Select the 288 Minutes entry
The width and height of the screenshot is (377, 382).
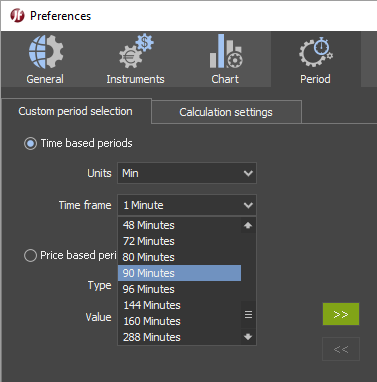179,337
